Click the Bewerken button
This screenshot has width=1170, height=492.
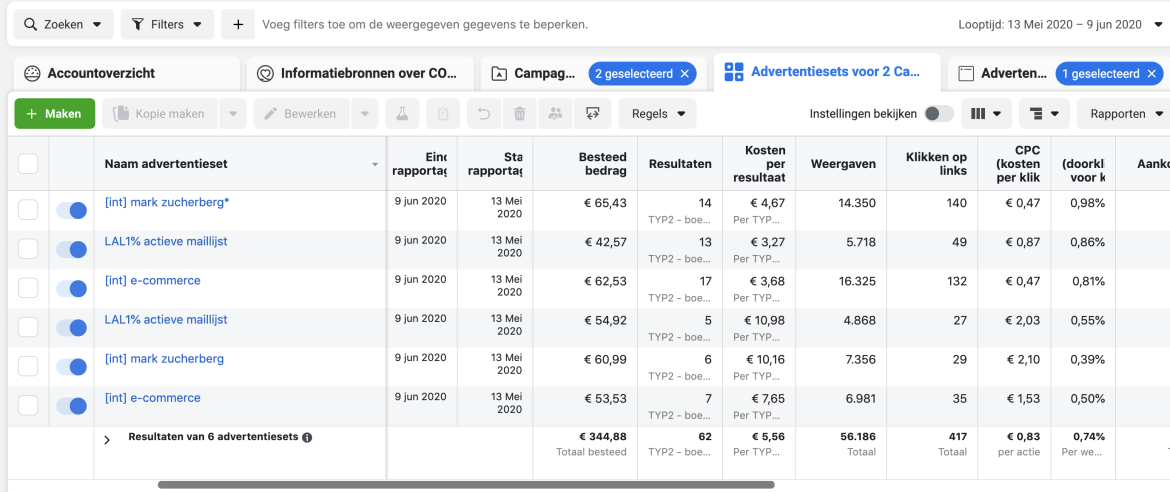point(302,113)
